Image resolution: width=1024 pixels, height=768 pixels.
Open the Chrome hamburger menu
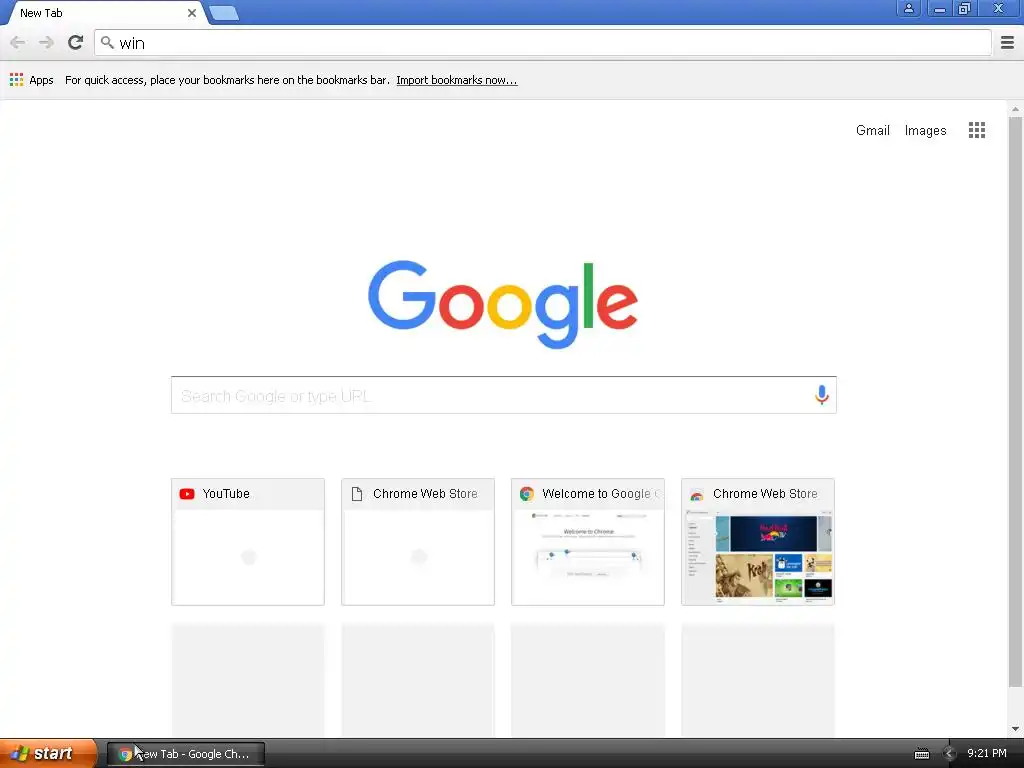tap(1007, 43)
